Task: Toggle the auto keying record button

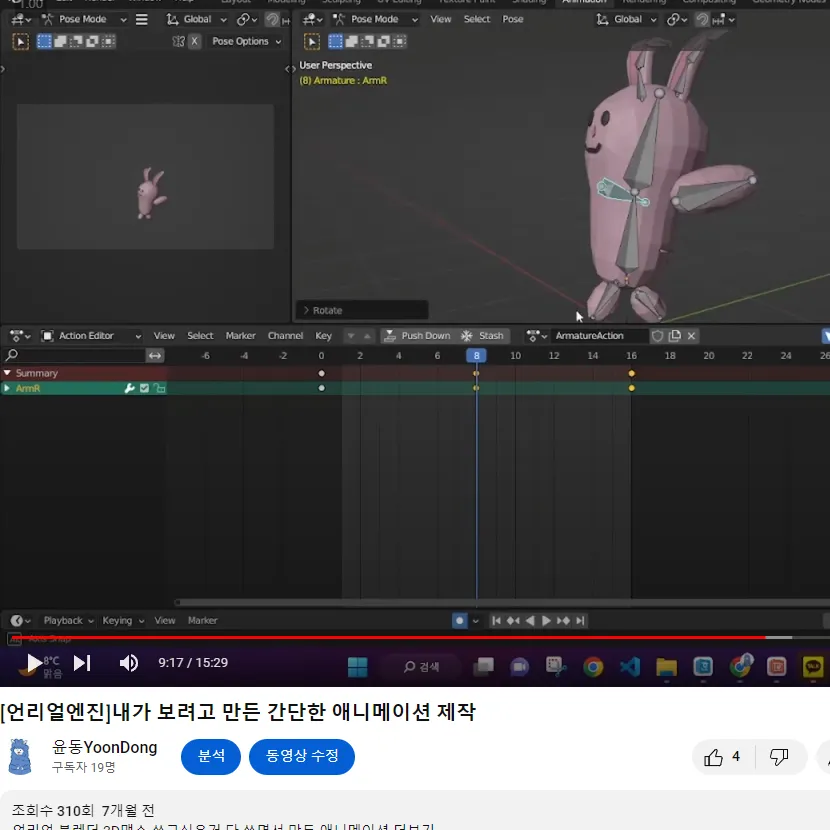Action: 460,621
